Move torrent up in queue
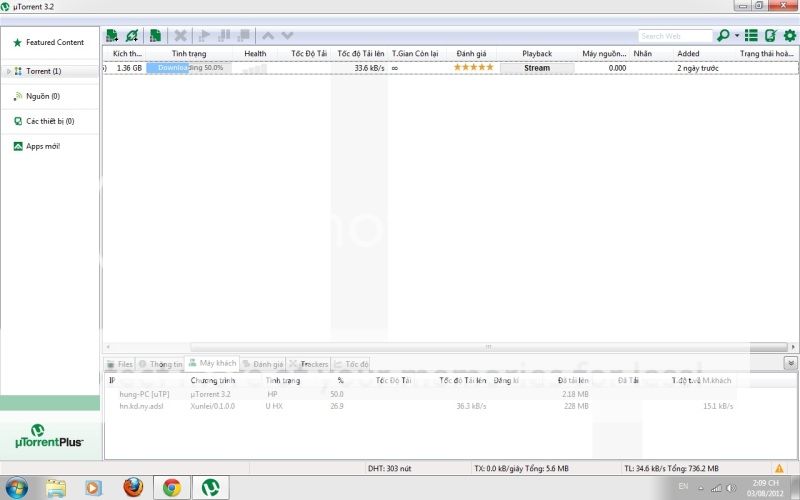Screen dimensions: 800x500 [x=268, y=36]
